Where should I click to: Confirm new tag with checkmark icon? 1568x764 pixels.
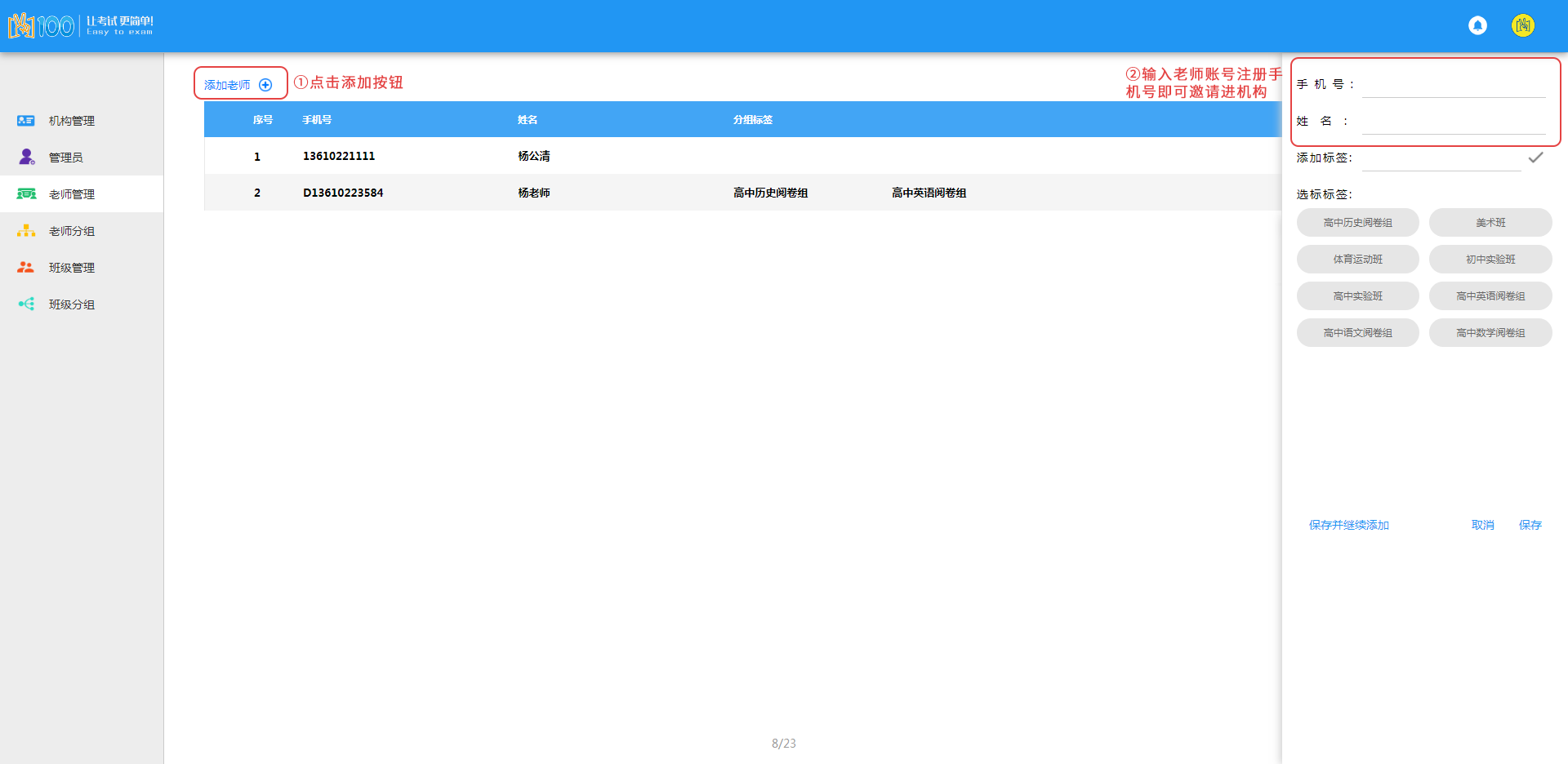[1535, 158]
